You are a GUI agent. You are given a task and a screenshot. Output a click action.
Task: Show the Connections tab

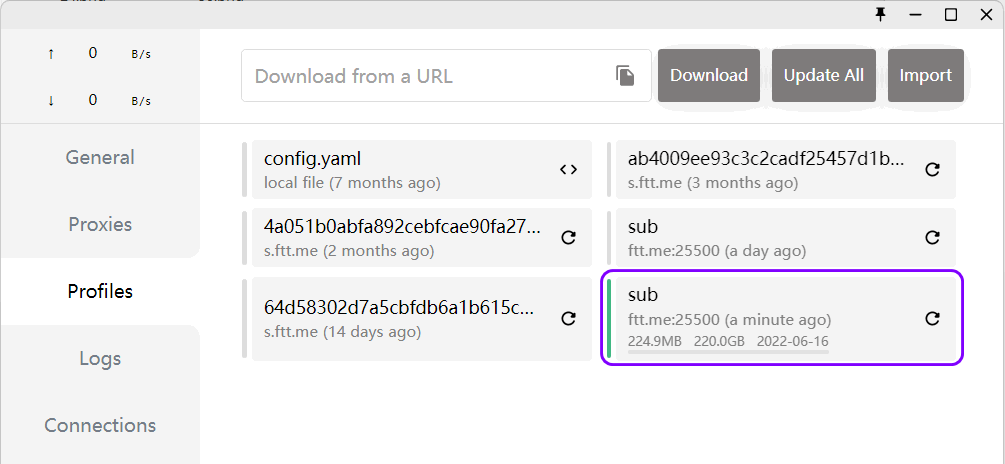[100, 425]
